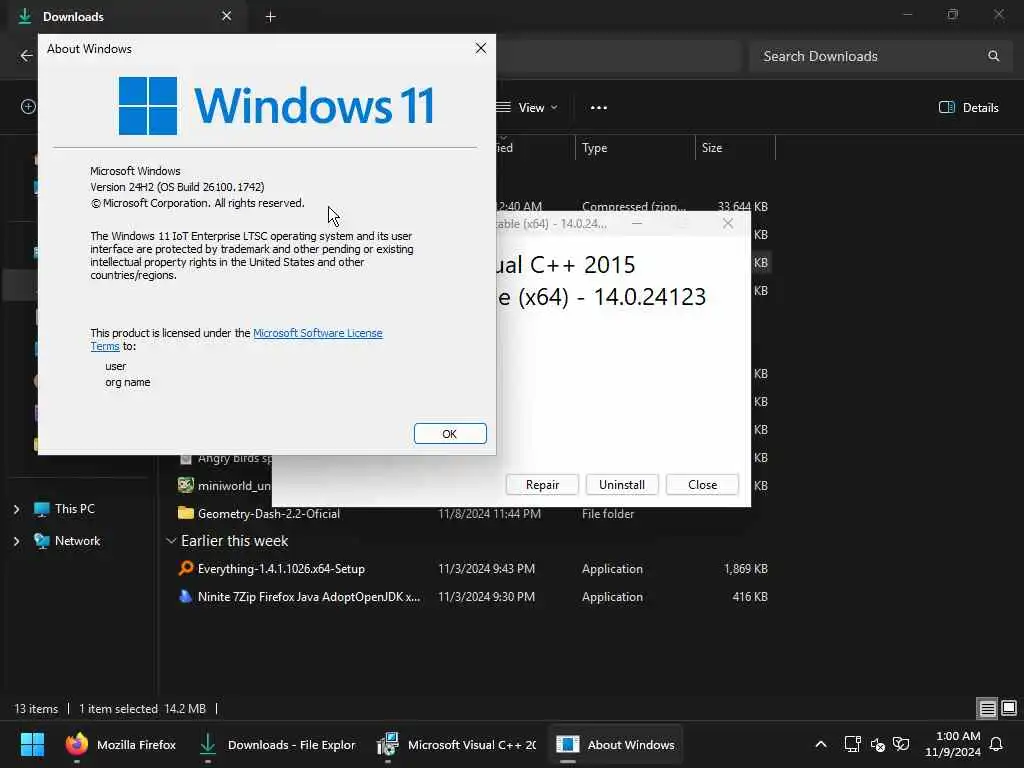This screenshot has height=768, width=1024.
Task: Open the volume tray icon
Action: pos(878,744)
